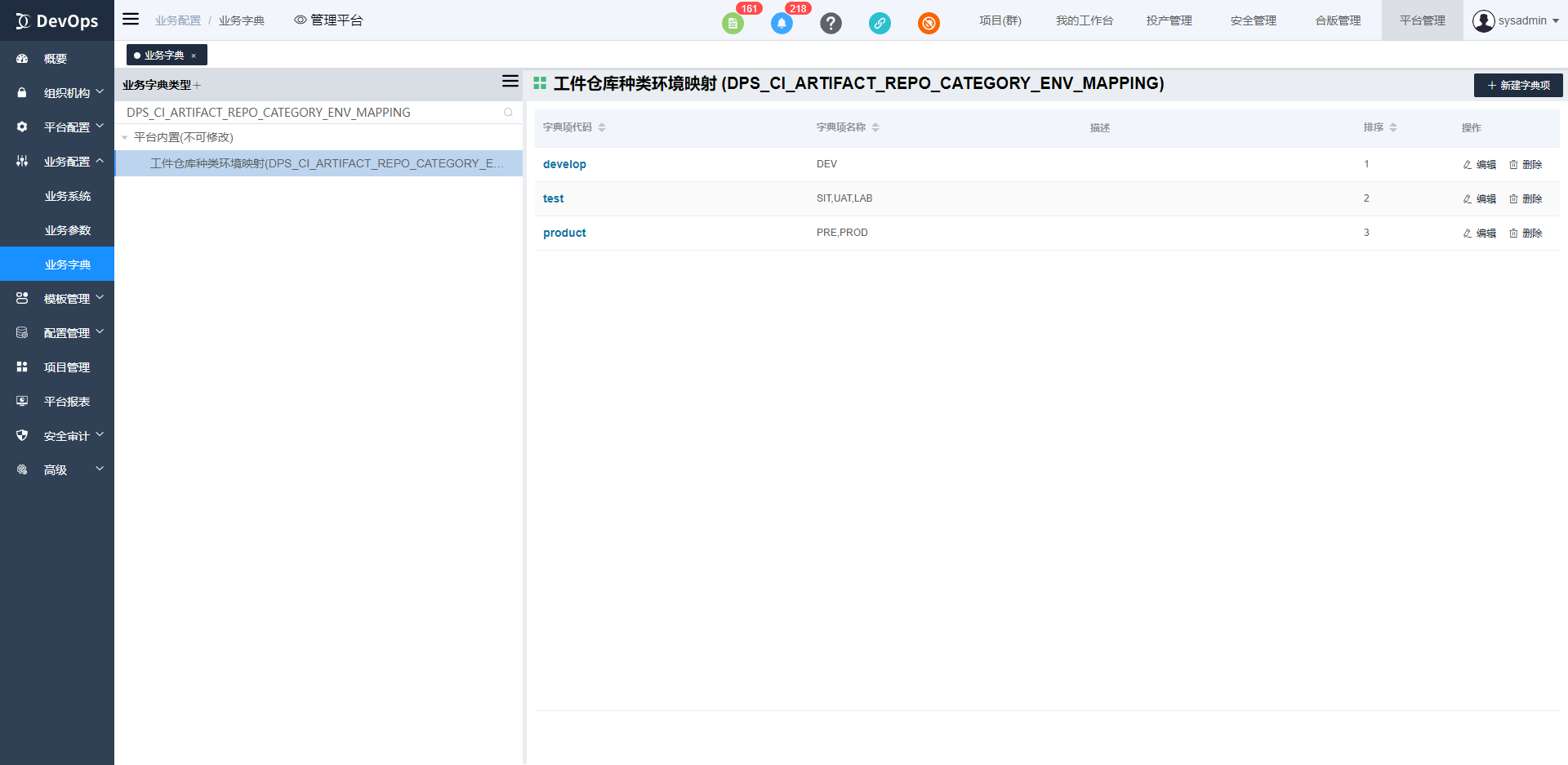This screenshot has height=765, width=1568.
Task: Click the 新建字典项 button
Action: [1518, 85]
